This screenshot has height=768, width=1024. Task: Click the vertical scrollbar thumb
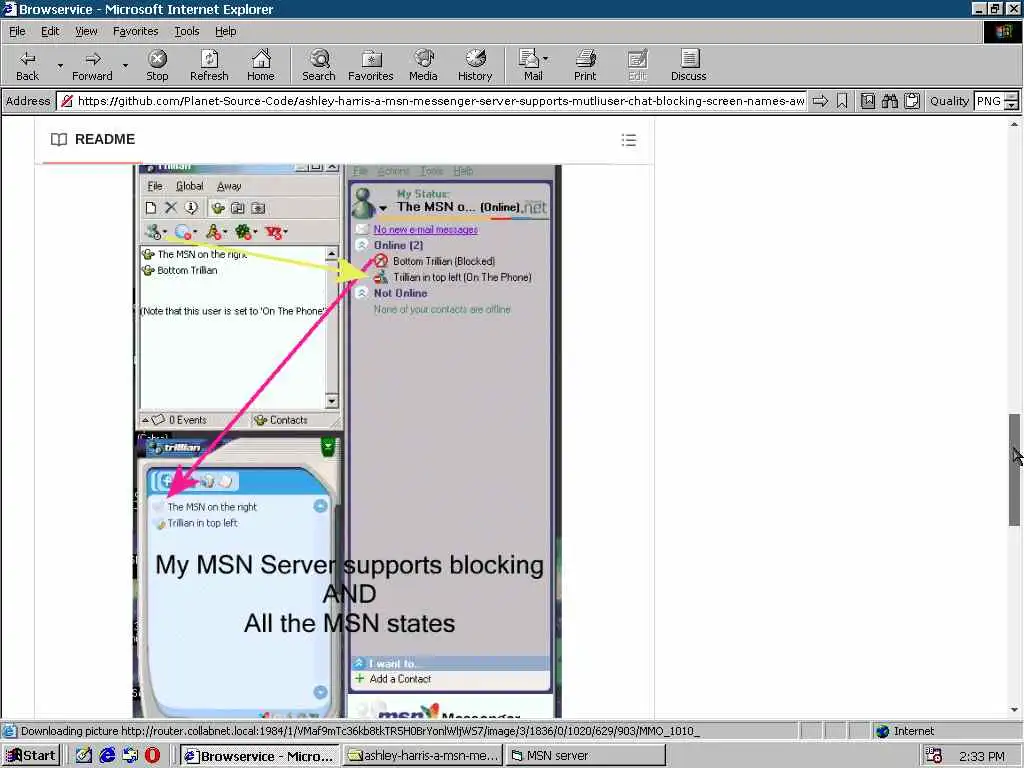1014,470
